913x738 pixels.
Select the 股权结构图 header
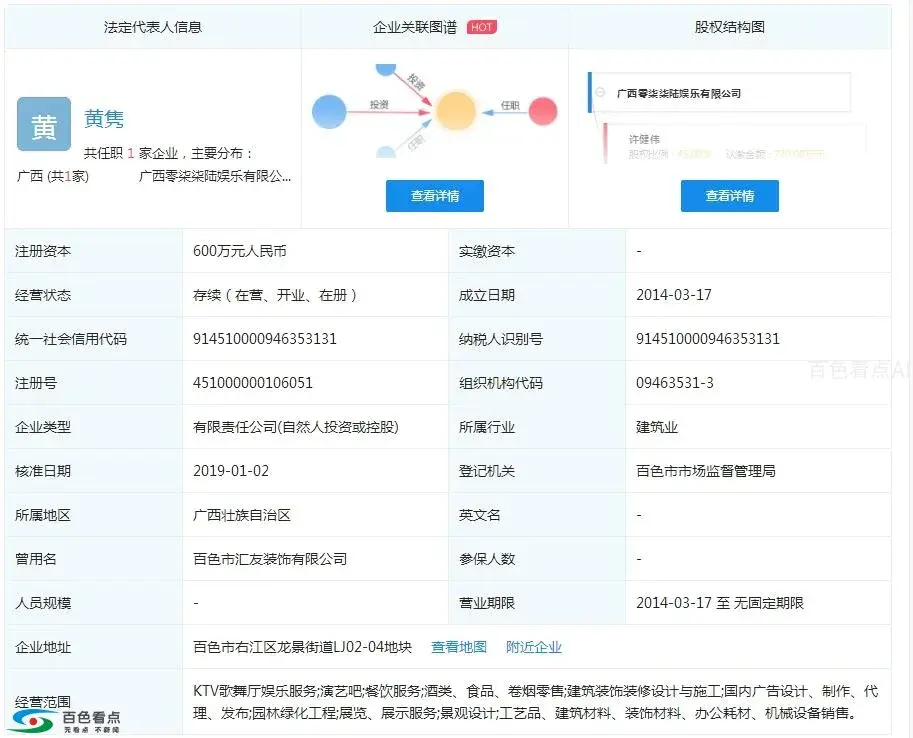730,27
